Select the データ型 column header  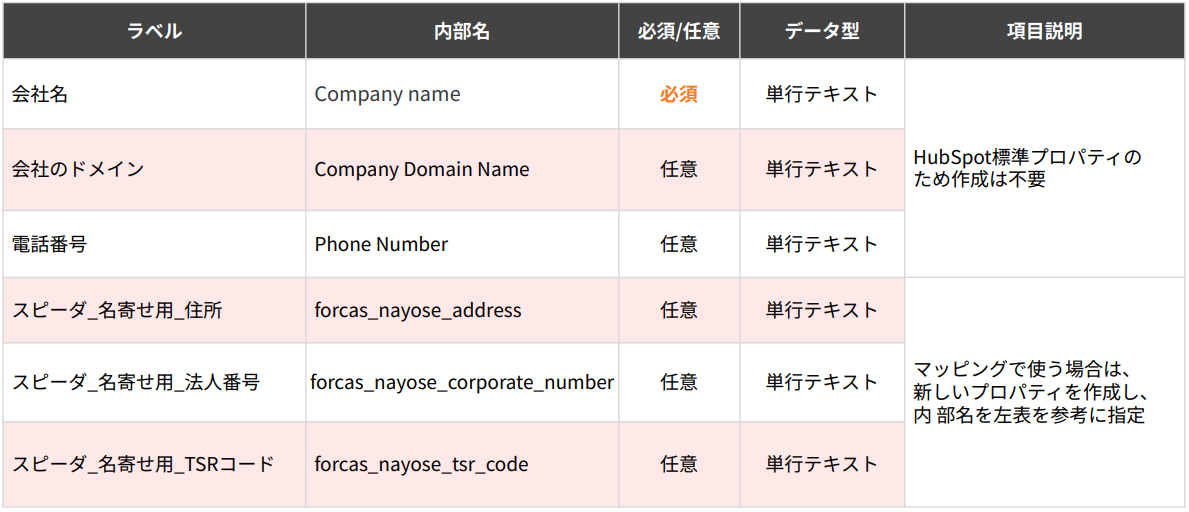click(x=822, y=31)
